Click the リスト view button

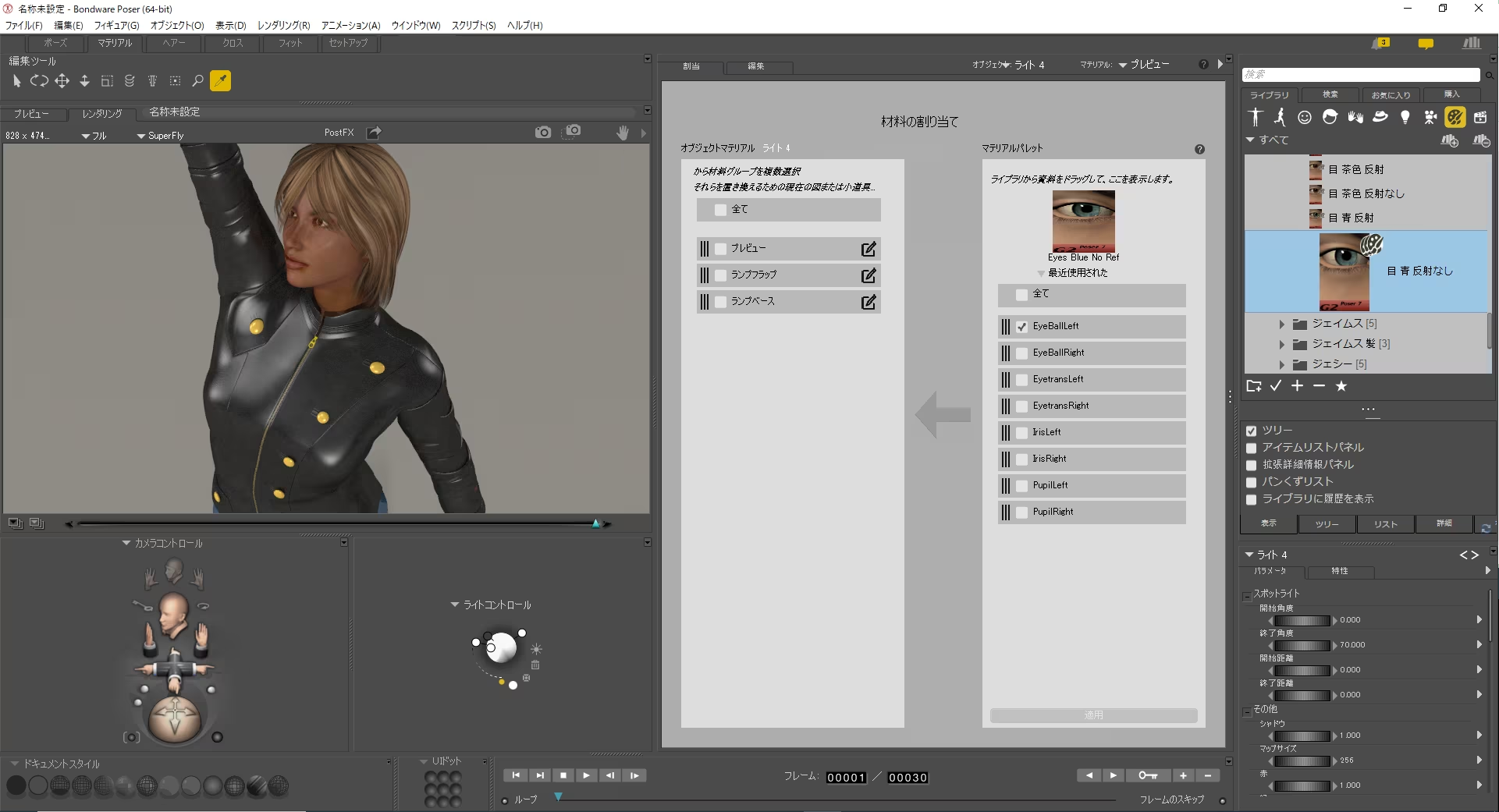(1385, 524)
